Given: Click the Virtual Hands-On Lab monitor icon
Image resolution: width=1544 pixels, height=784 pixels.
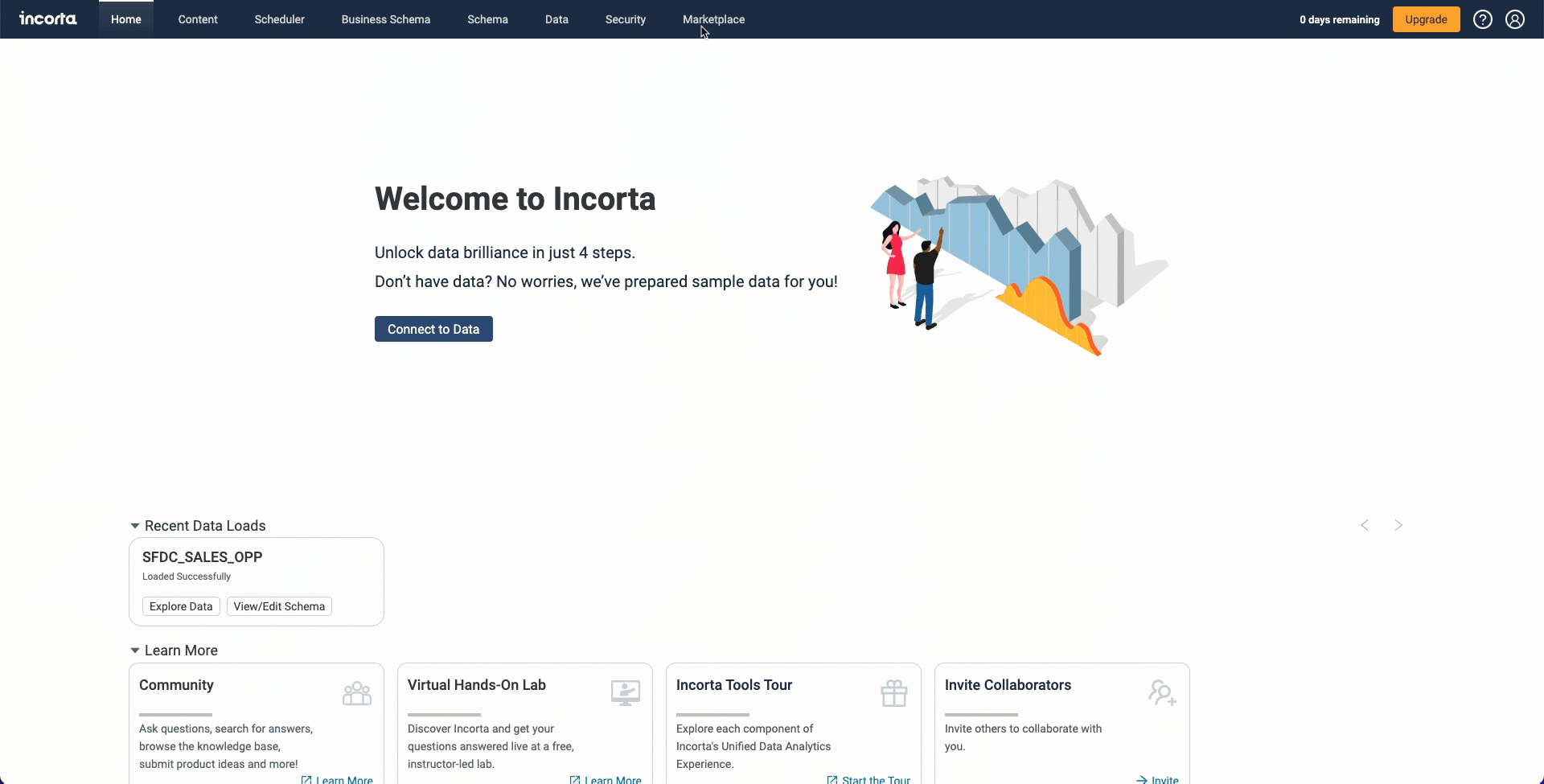Looking at the screenshot, I should click(x=626, y=693).
